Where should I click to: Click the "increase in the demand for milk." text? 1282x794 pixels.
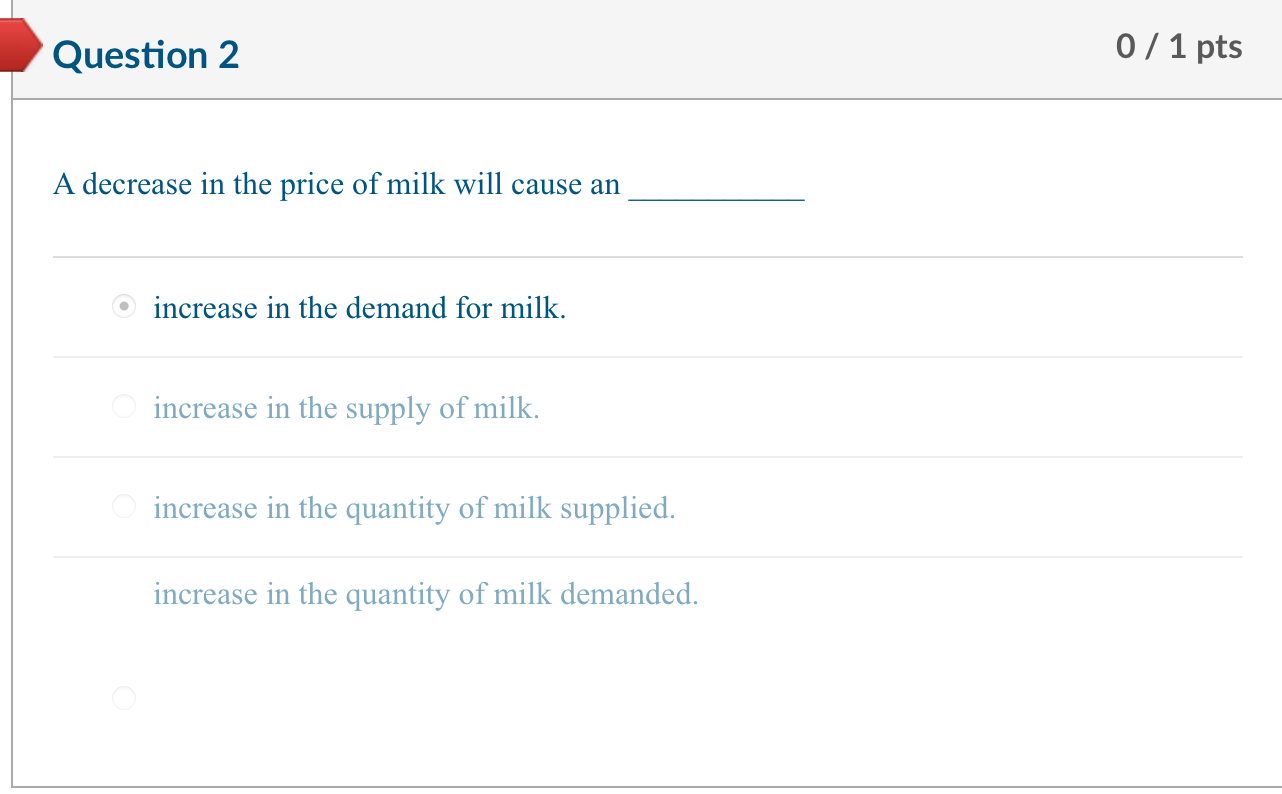[x=359, y=308]
